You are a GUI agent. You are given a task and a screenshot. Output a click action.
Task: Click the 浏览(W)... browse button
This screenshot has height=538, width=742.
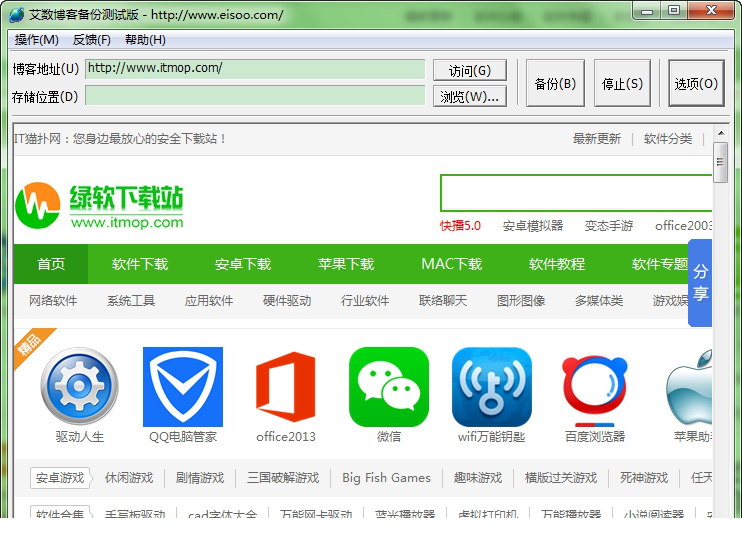coord(469,97)
